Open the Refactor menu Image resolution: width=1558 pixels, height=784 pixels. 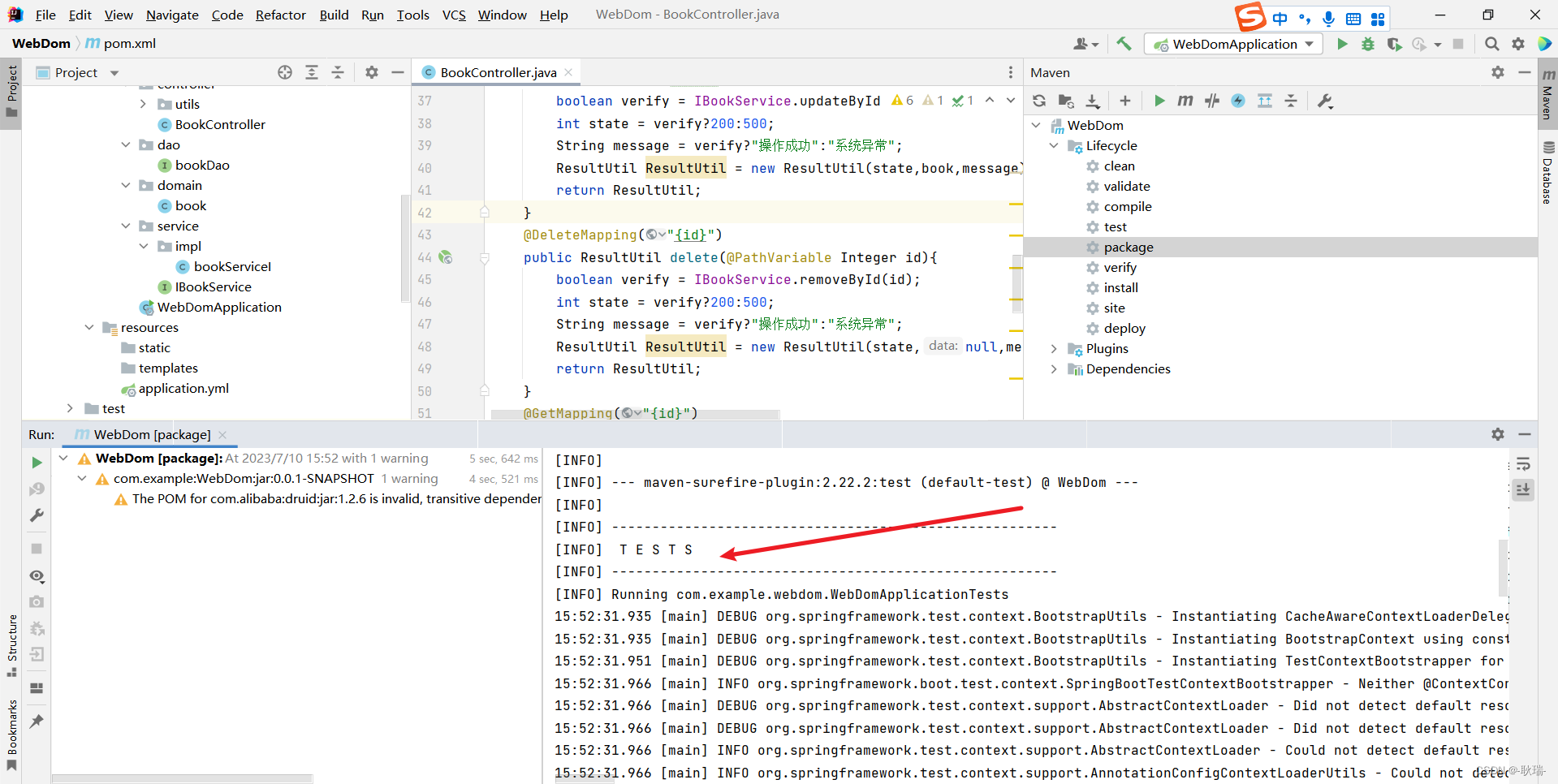280,15
